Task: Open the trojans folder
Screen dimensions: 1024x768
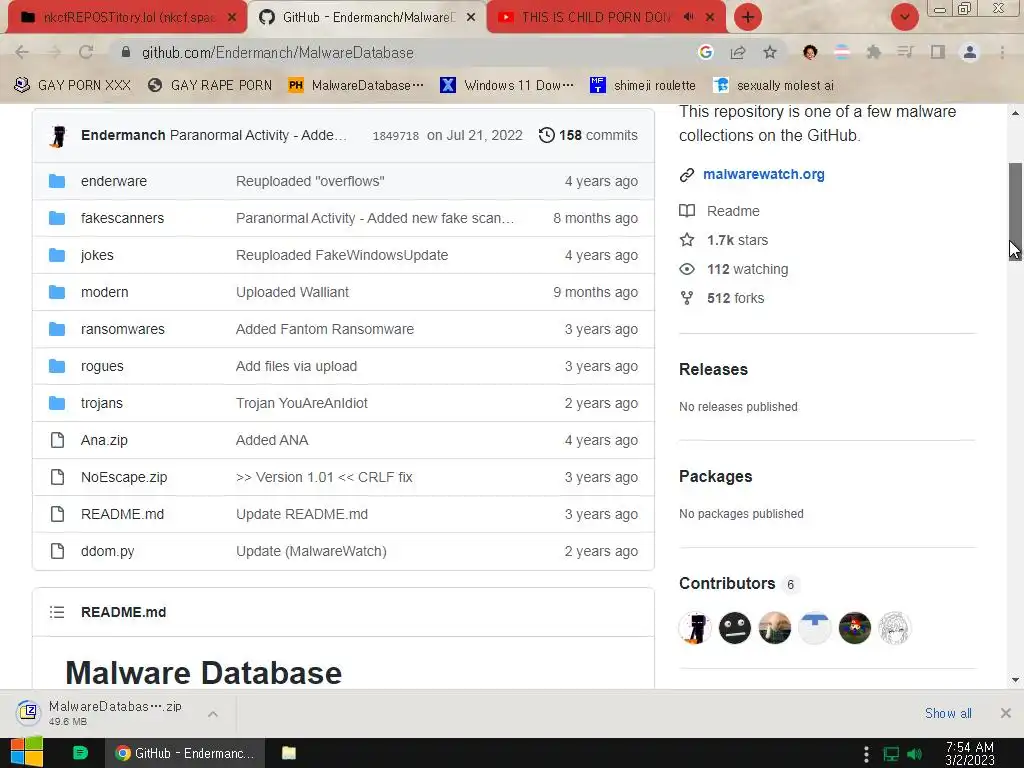Action: pos(102,403)
